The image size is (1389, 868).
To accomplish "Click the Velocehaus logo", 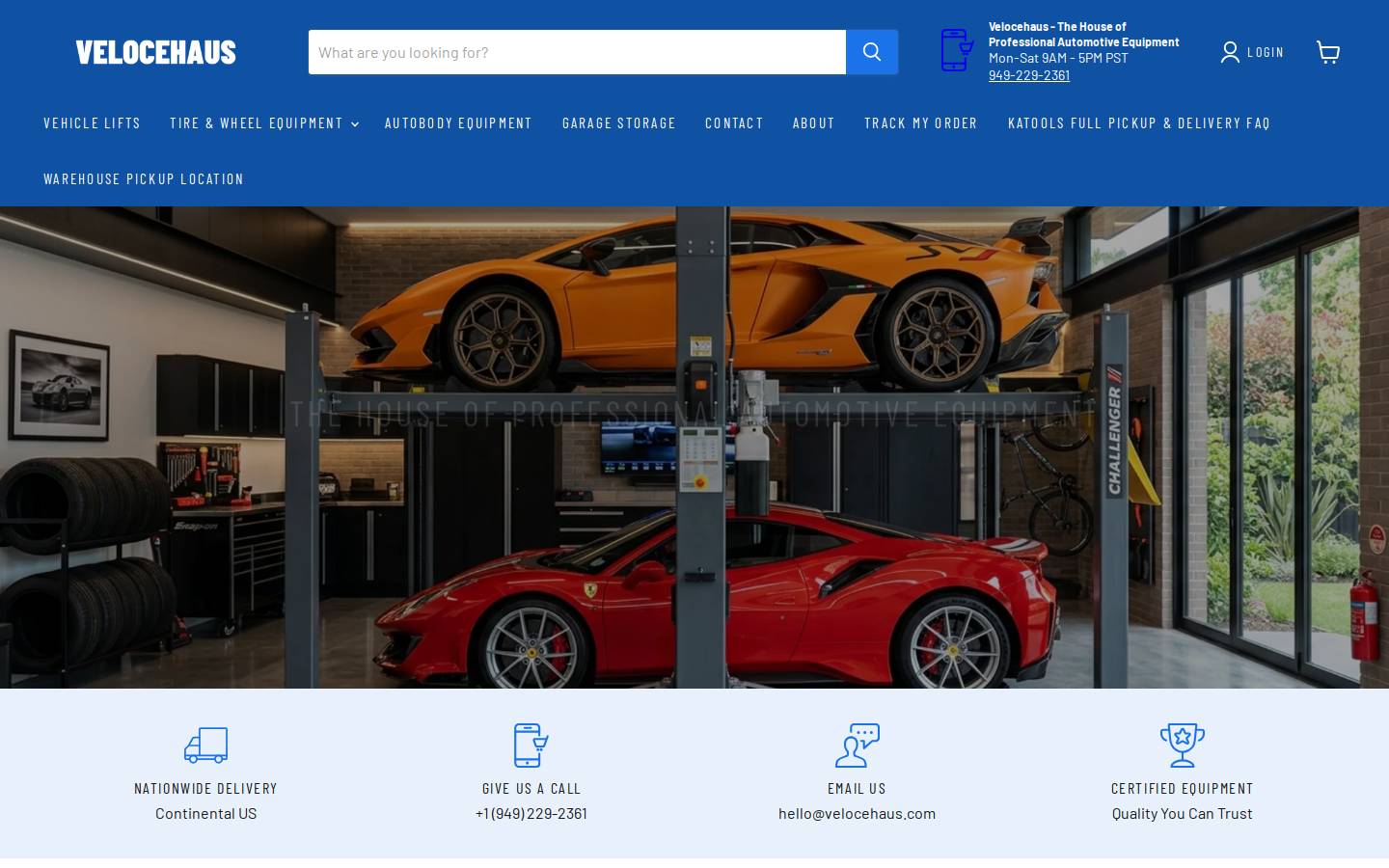I will point(155,52).
